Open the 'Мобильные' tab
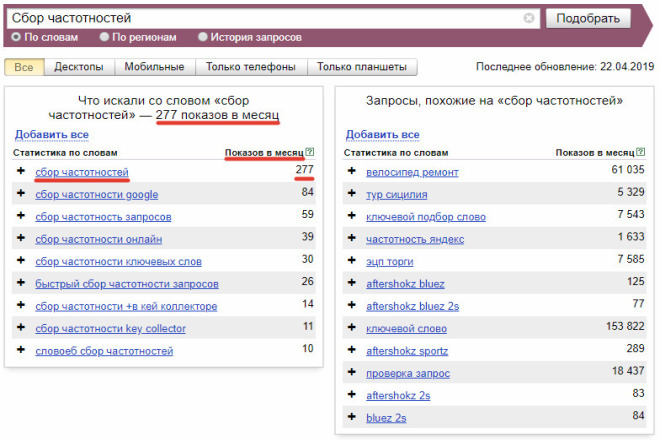The image size is (660, 440). click(x=153, y=68)
